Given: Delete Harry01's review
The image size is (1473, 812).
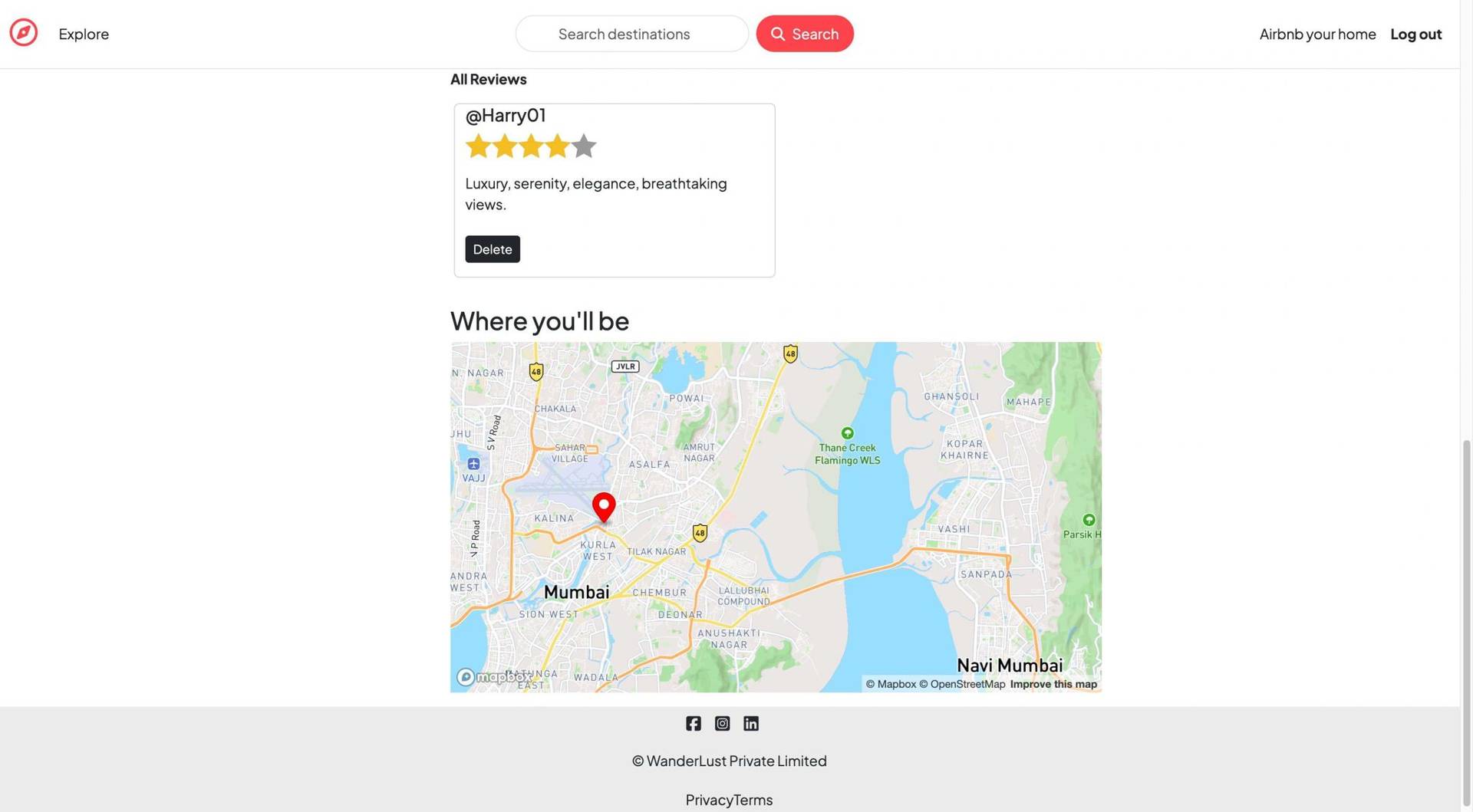Looking at the screenshot, I should coord(493,249).
